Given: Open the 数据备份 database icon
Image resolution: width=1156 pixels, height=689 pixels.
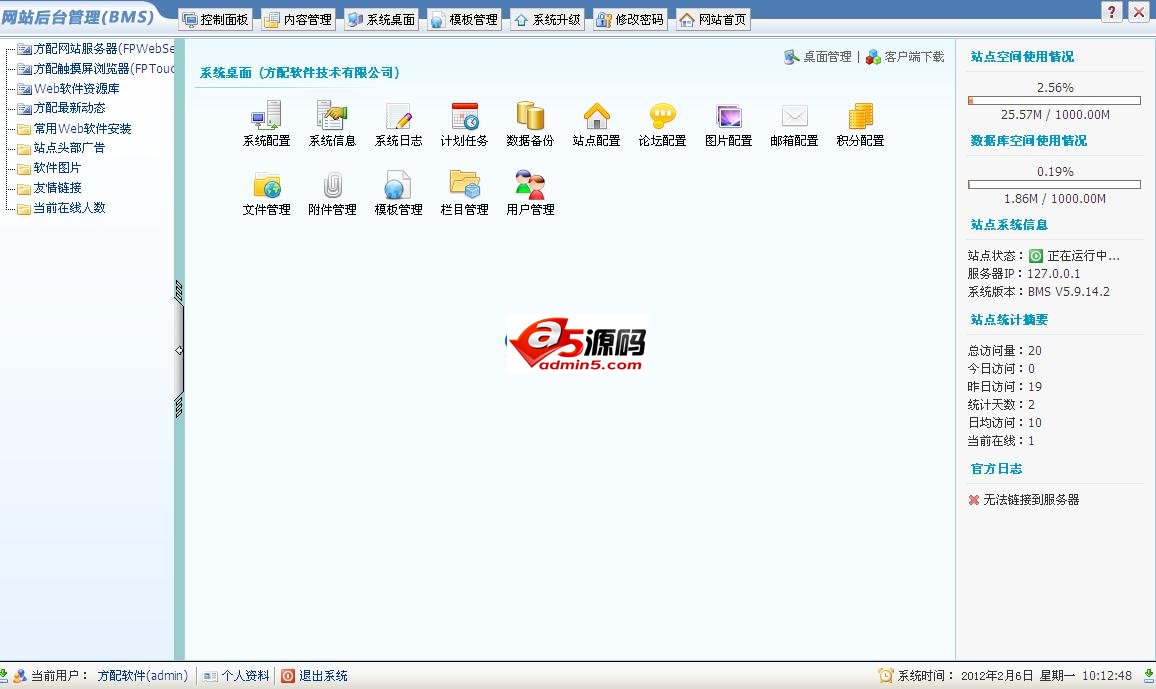Looking at the screenshot, I should point(530,123).
